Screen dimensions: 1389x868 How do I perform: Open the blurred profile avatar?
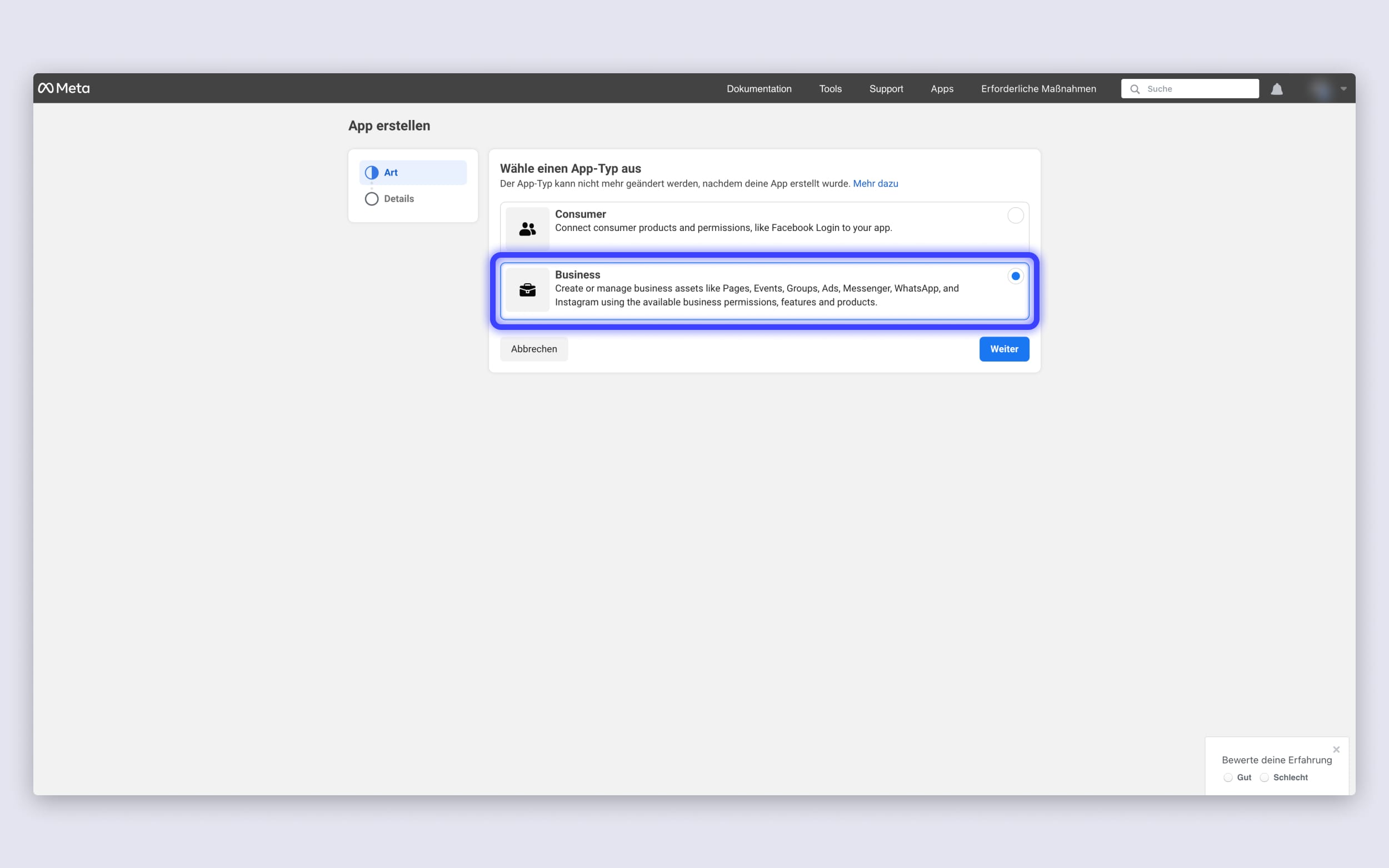1321,89
